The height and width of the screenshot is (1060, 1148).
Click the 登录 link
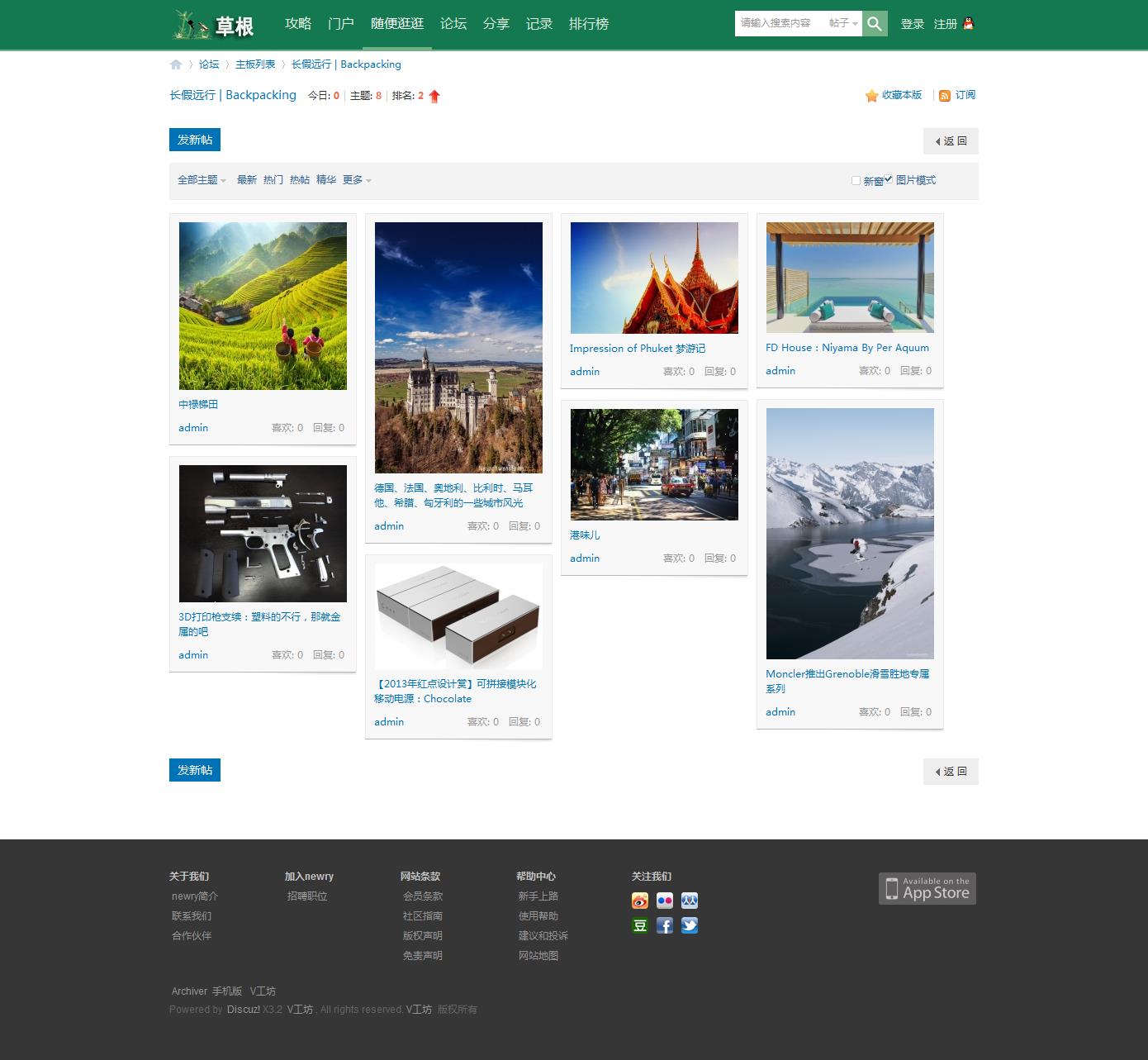tap(913, 24)
